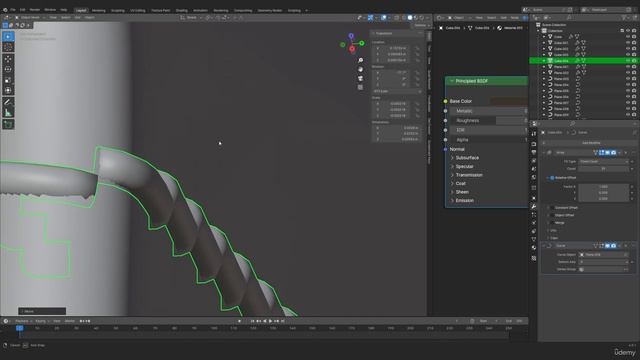Screen dimensions: 640x360
Task: Toggle eye icon of the highlighted Cube.004 row
Action: pos(628,60)
